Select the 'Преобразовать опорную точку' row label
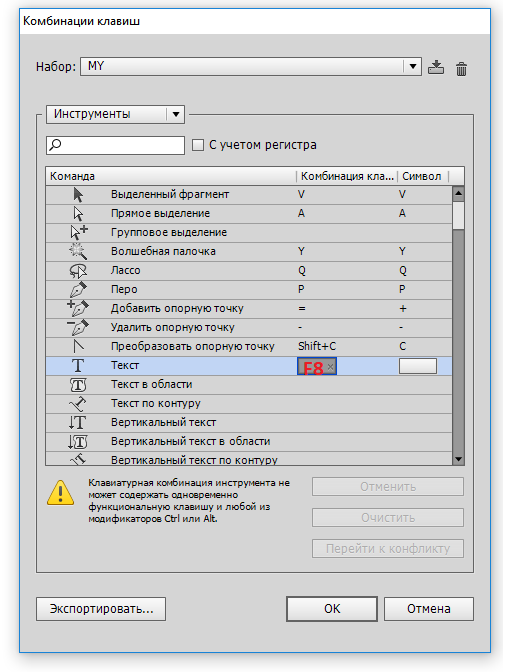 pos(192,346)
